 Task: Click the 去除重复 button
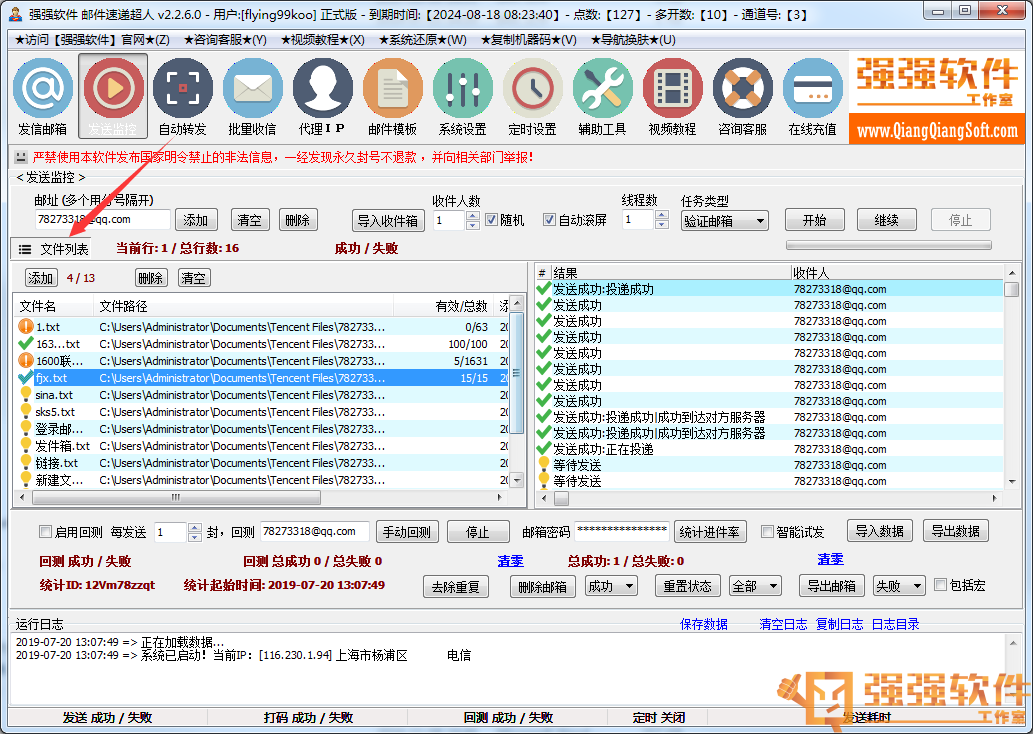tap(456, 586)
